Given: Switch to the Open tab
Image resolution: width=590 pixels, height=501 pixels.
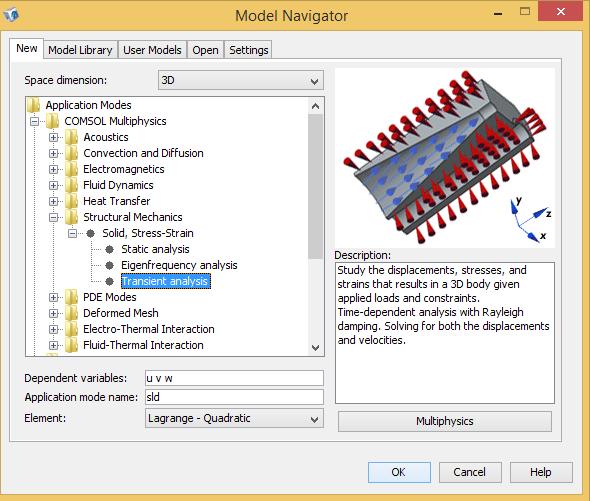Looking at the screenshot, I should (x=205, y=50).
